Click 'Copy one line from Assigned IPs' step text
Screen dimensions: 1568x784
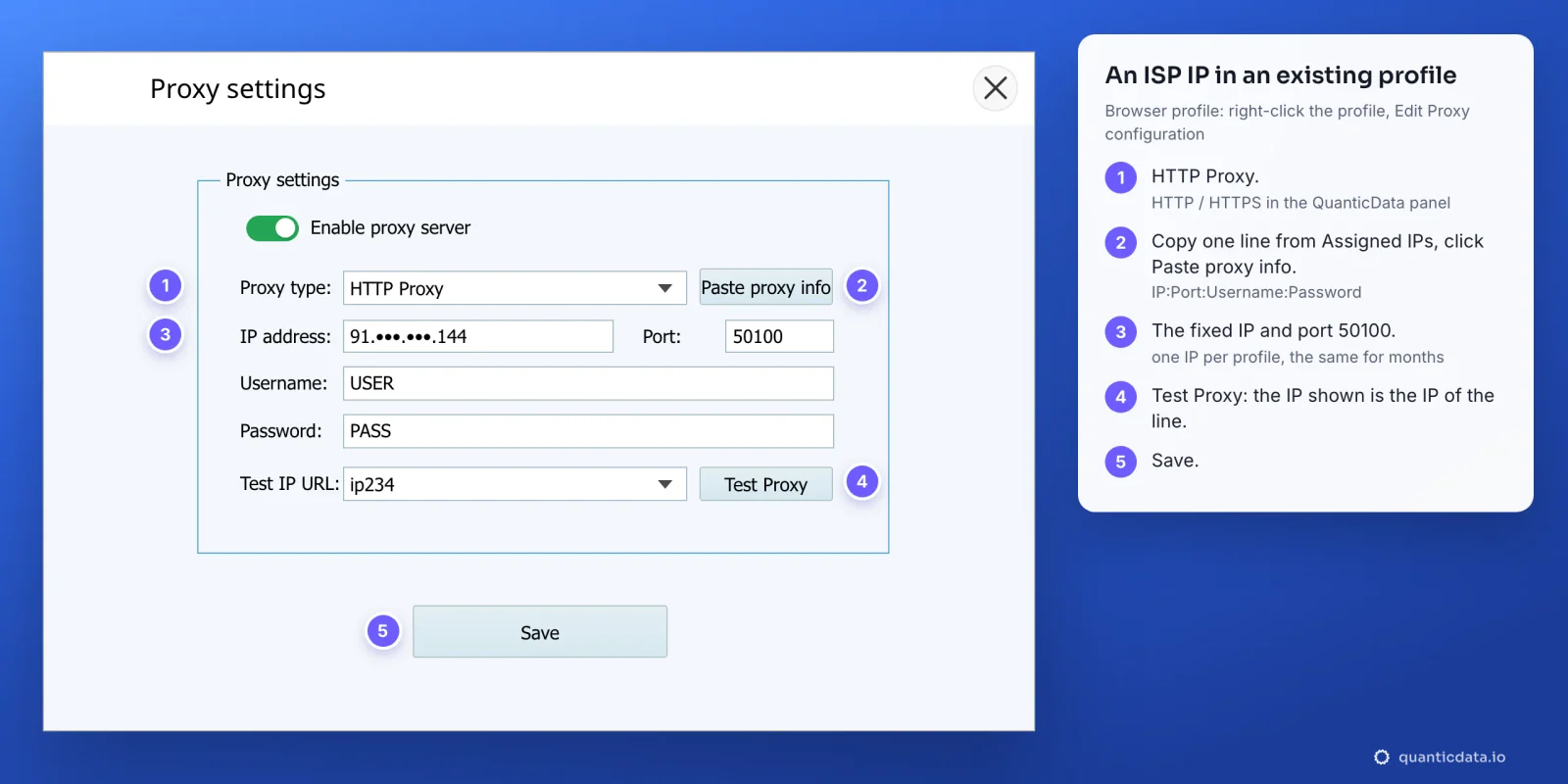coord(1317,254)
